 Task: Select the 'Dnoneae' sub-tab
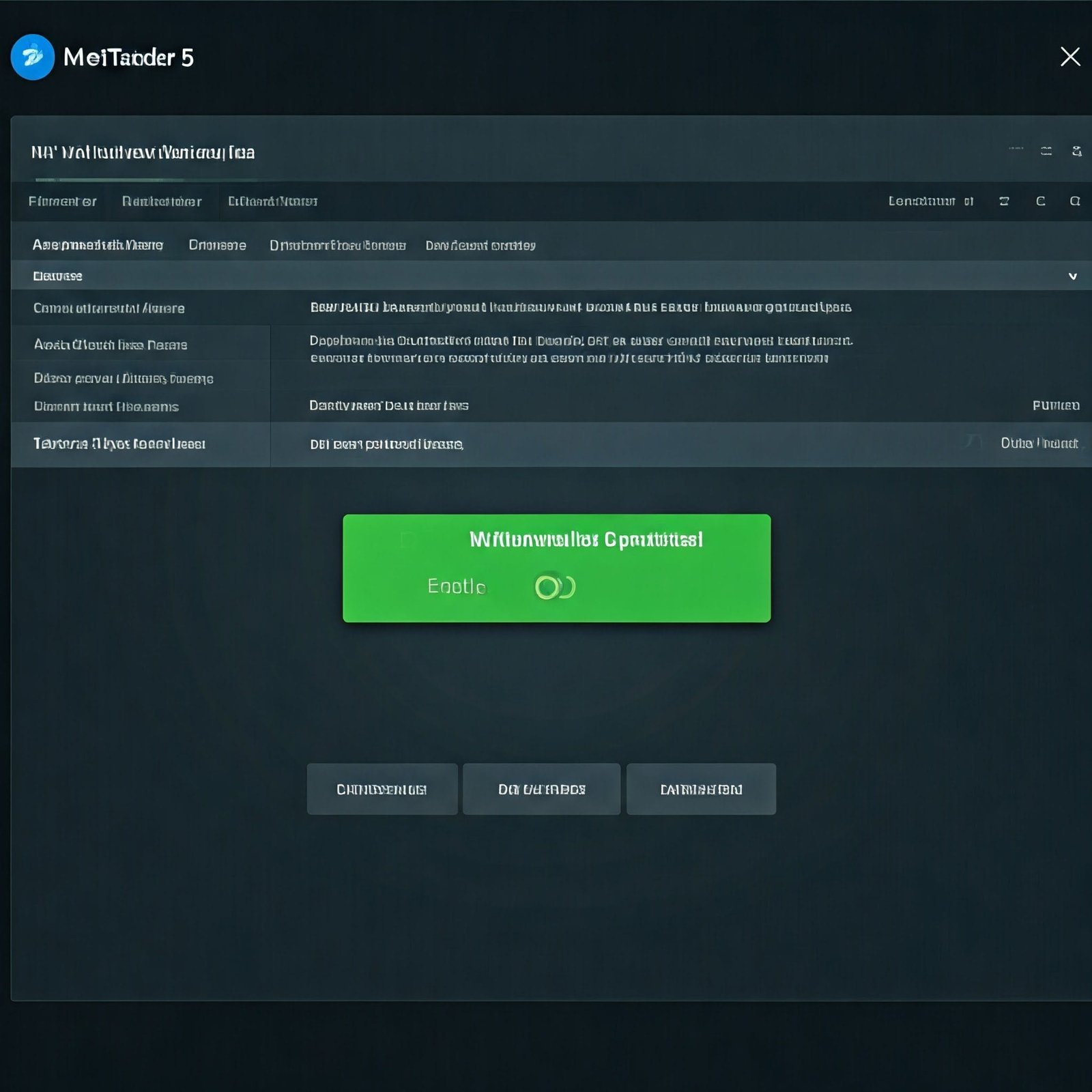217,245
